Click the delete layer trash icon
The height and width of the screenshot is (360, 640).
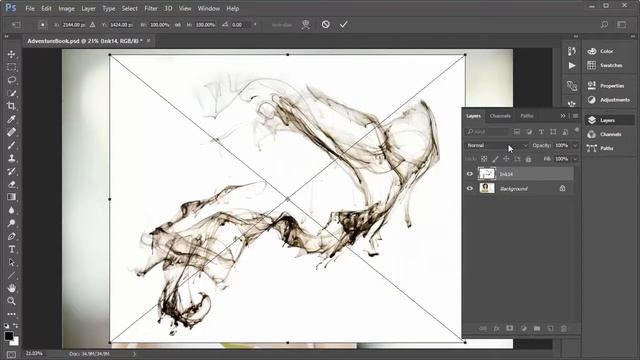pos(564,328)
